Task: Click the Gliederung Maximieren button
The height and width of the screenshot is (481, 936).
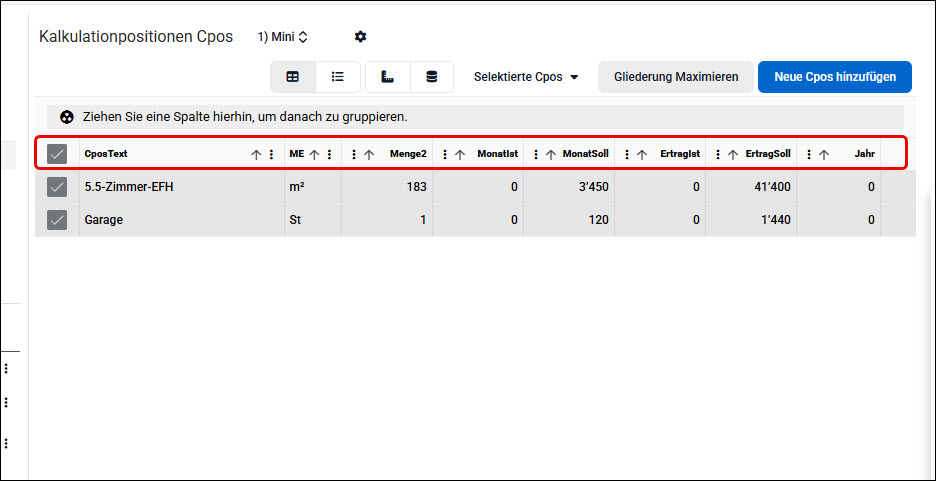Action: point(676,77)
